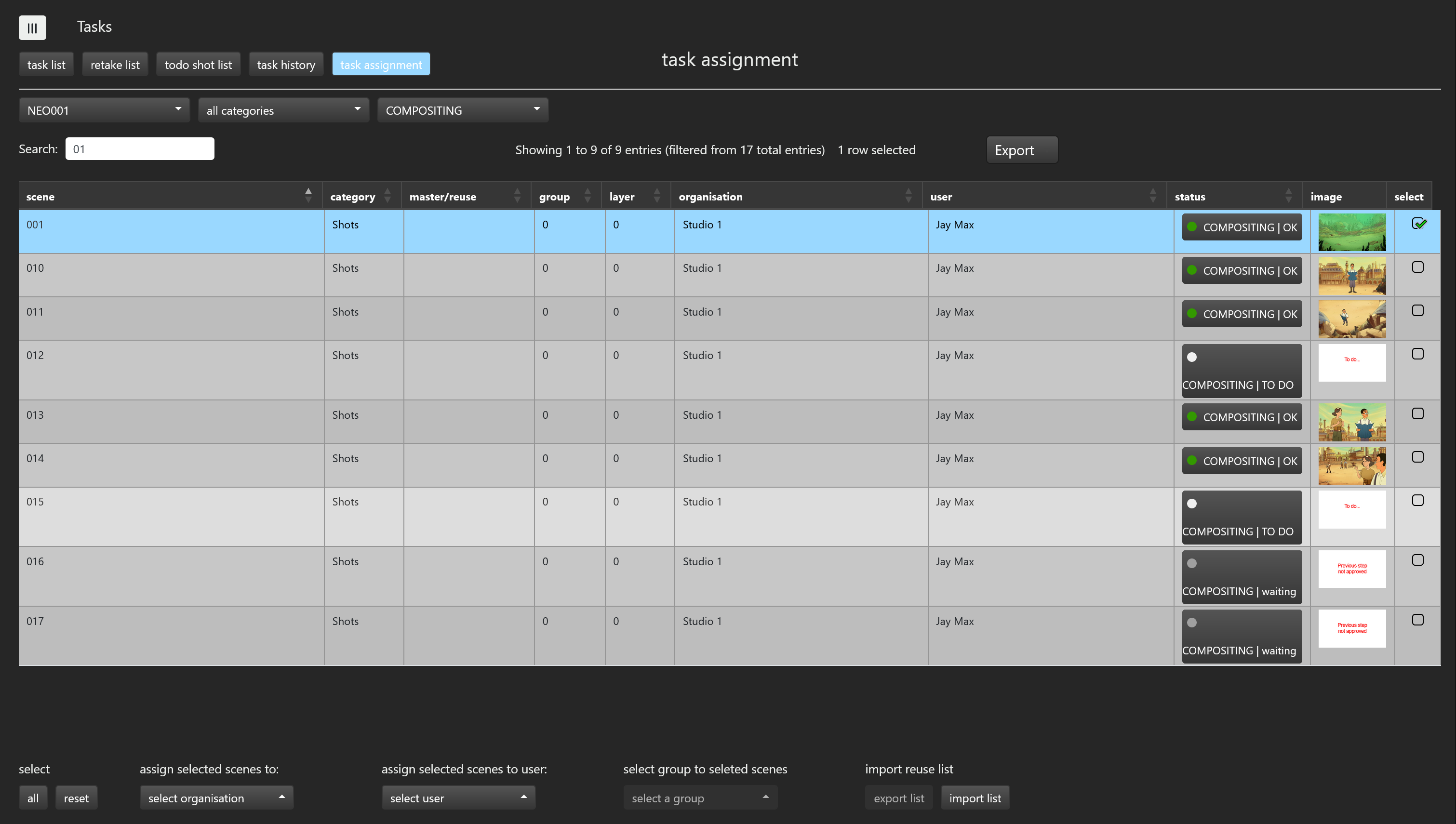Click COMPOSITING | TO DO status for scene 012
The image size is (1456, 824).
[1241, 371]
